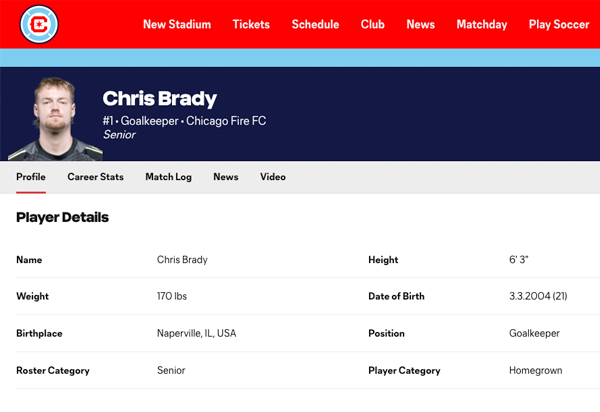Click the Player Details heading
This screenshot has width=600, height=412.
pos(62,217)
